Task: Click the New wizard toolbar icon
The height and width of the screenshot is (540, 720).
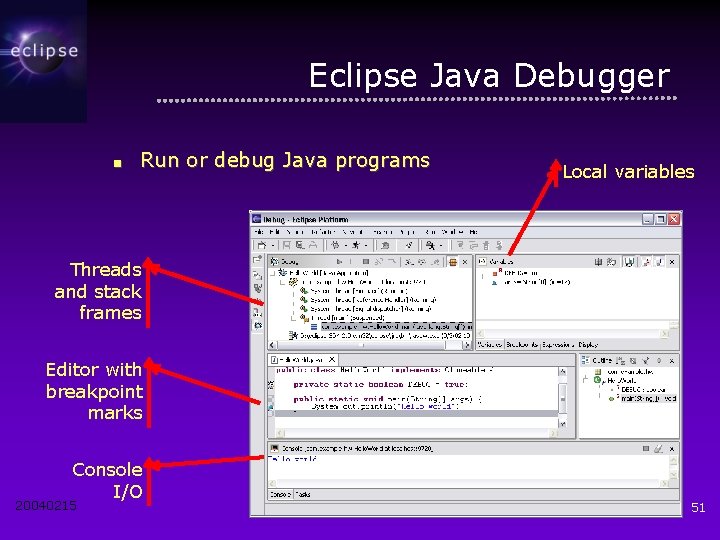Action: click(x=262, y=245)
